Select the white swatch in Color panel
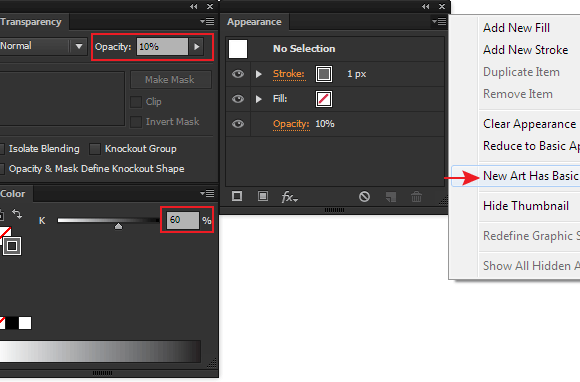Viewport: 580px width, 382px height. pos(25,323)
